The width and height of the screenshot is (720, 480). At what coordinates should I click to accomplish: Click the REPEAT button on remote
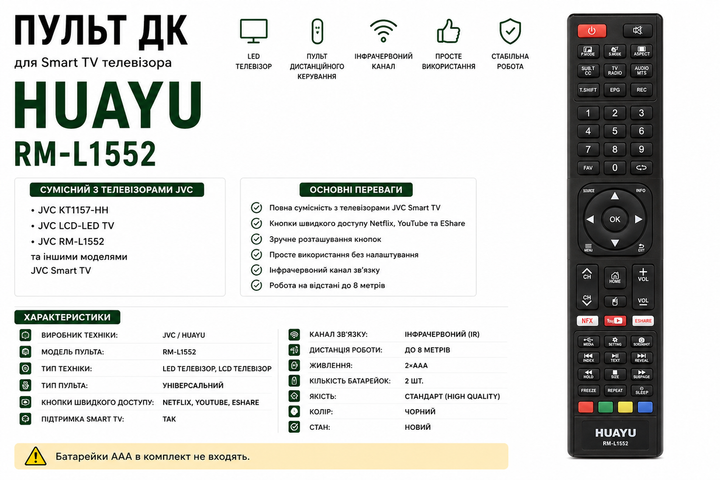(614, 390)
